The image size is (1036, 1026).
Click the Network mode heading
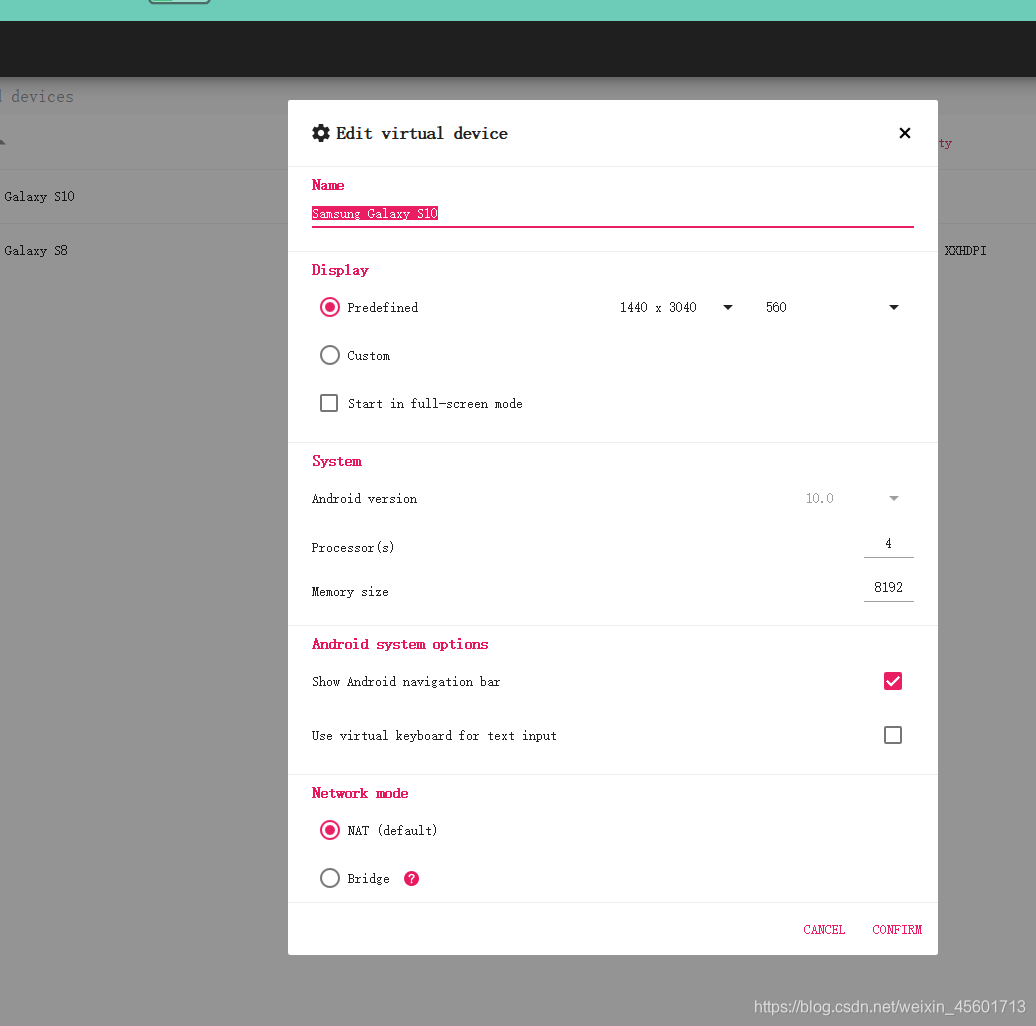coord(360,793)
